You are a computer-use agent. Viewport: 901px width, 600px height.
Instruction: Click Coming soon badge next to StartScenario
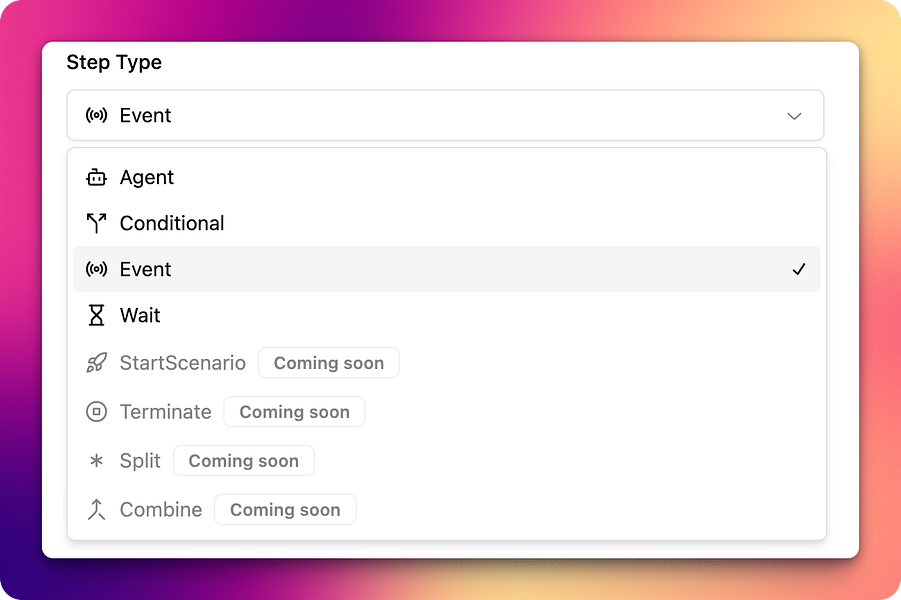(329, 363)
